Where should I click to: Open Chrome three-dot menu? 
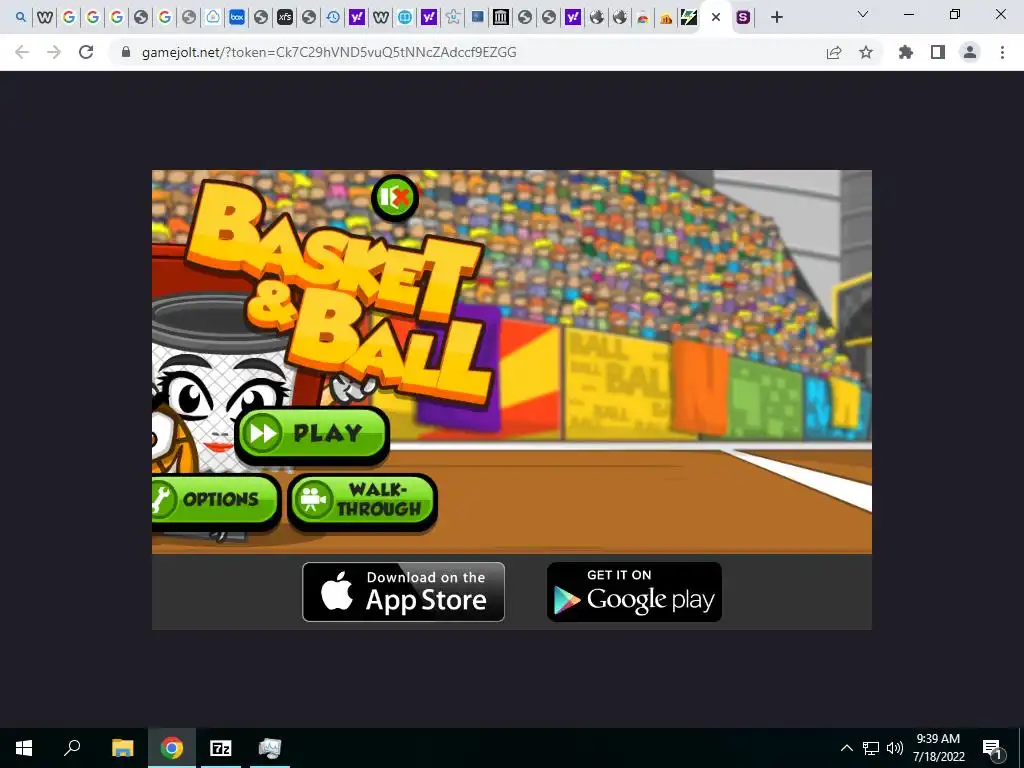pyautogui.click(x=1002, y=52)
